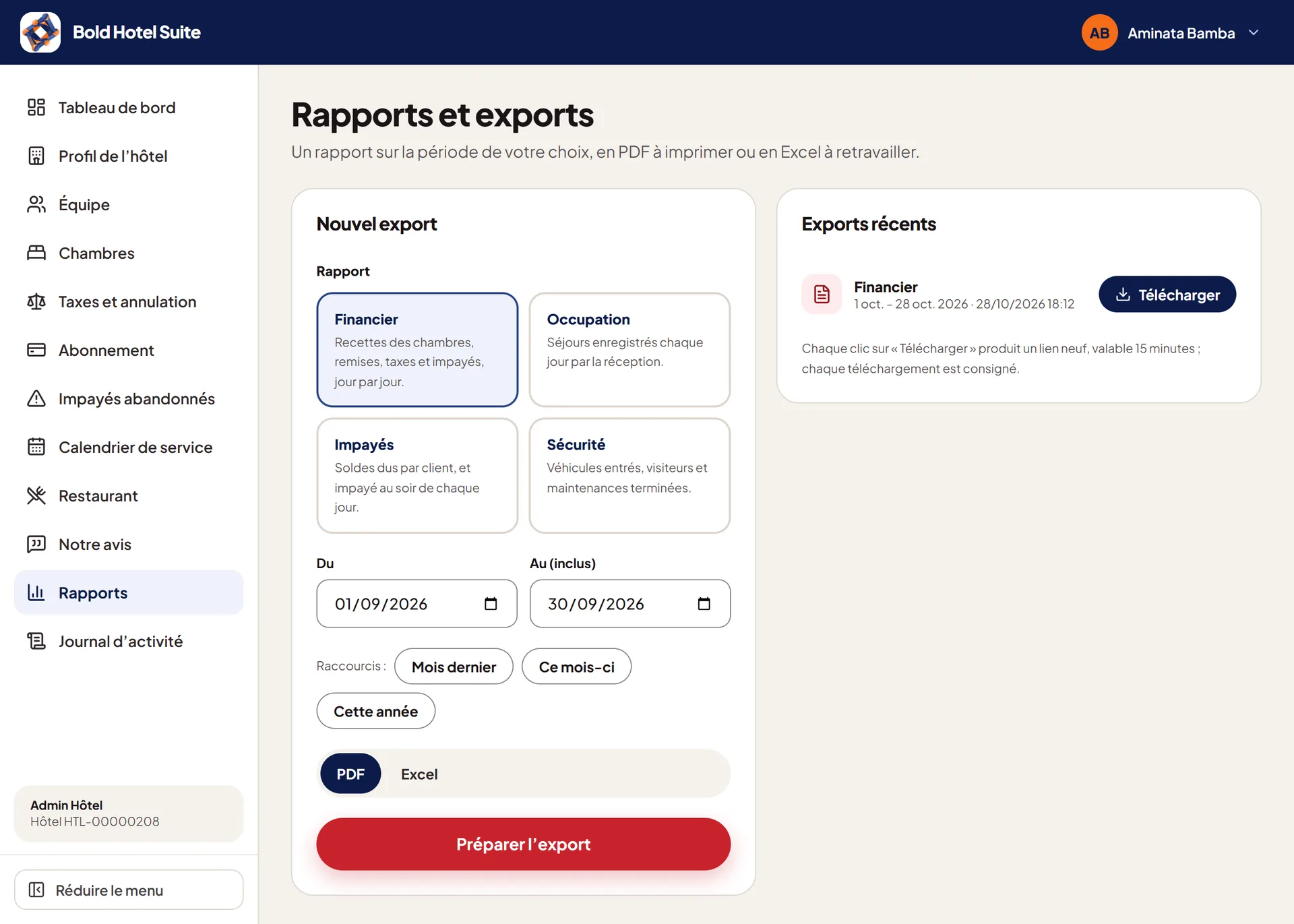The width and height of the screenshot is (1294, 924).
Task: Click the Rapports et exports heading
Action: 442,115
